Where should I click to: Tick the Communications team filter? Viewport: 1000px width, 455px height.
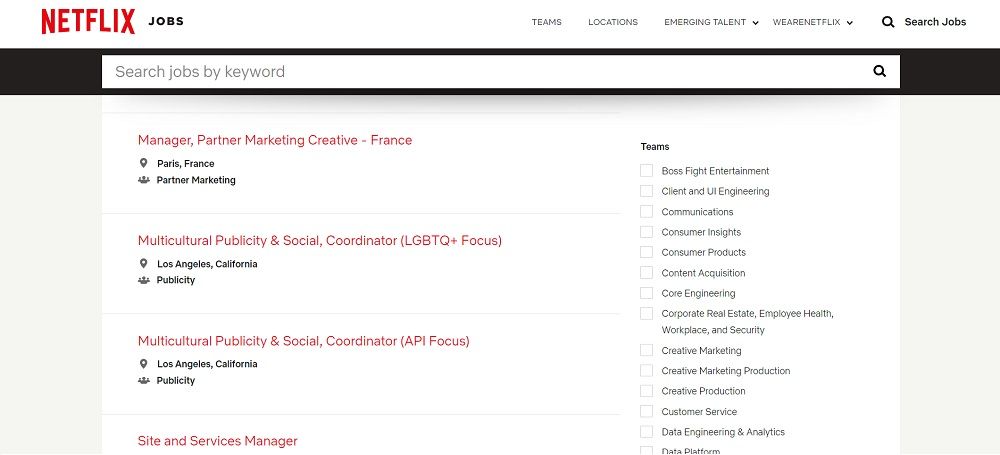click(647, 211)
